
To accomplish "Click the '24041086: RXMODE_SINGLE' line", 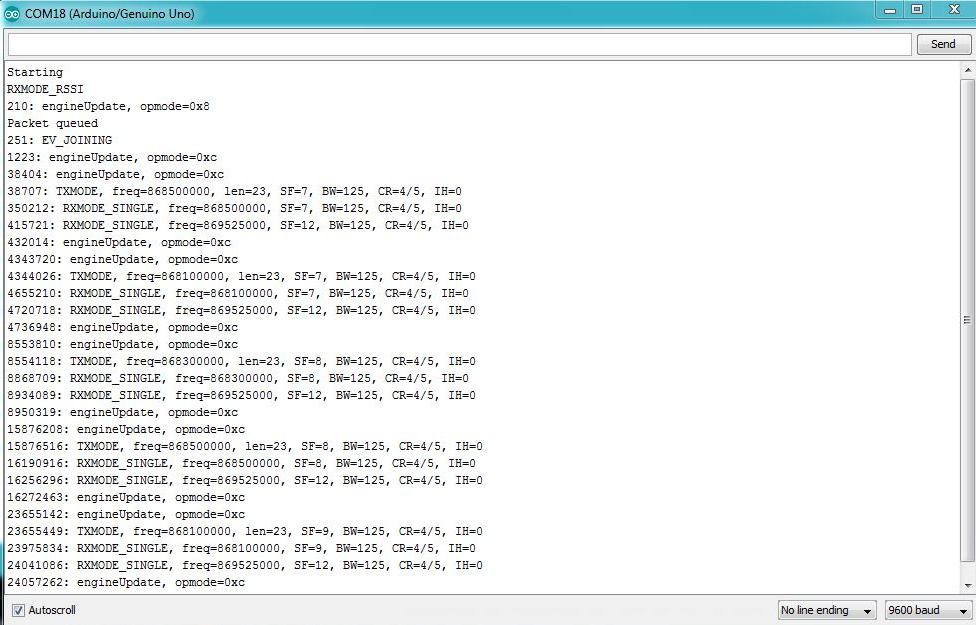I will (245, 566).
